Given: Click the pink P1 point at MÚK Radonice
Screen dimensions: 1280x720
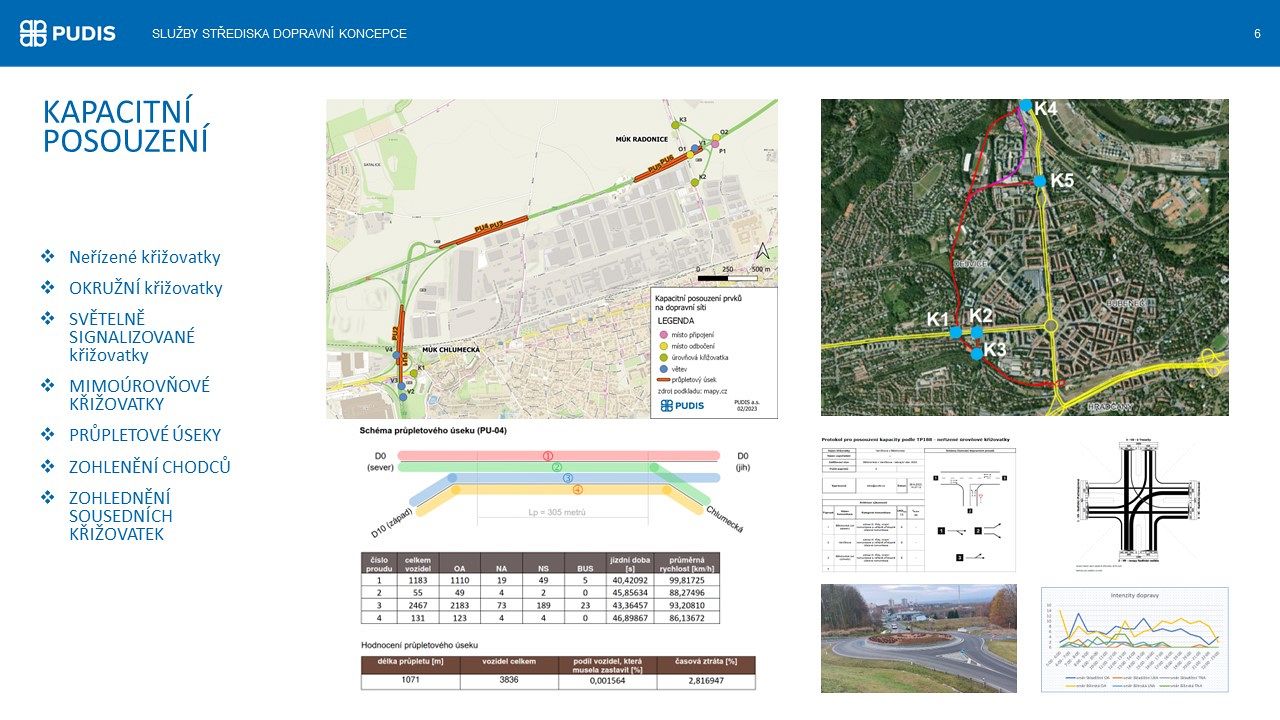Looking at the screenshot, I should [x=714, y=145].
